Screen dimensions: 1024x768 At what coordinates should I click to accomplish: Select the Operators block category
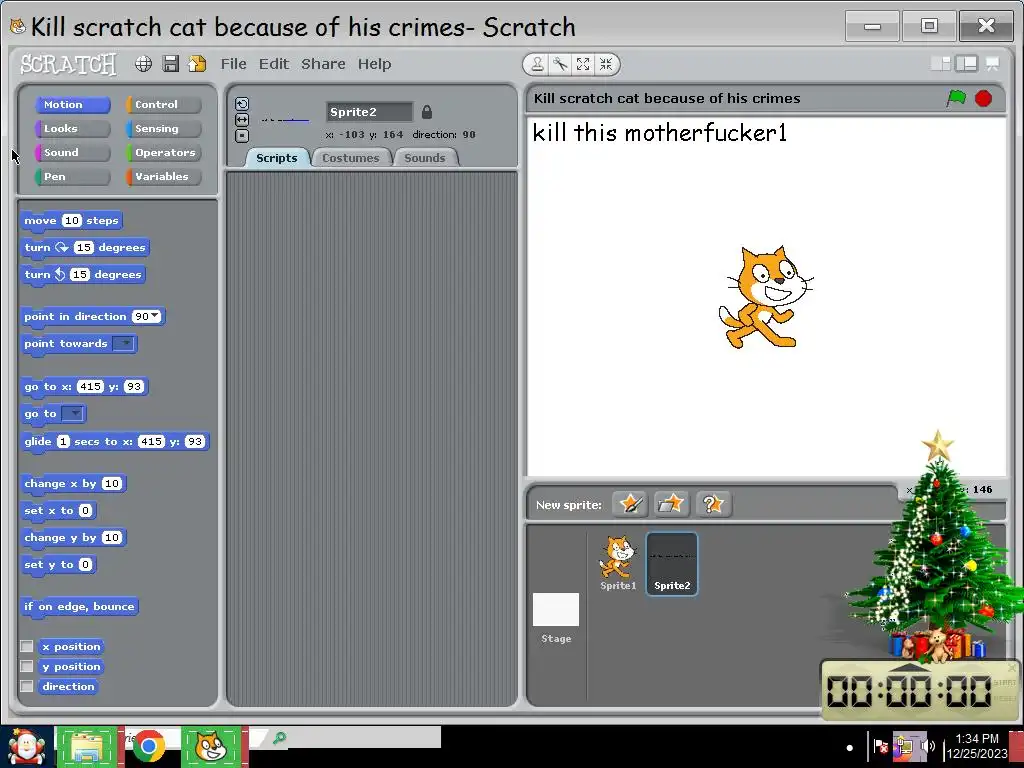tap(163, 153)
